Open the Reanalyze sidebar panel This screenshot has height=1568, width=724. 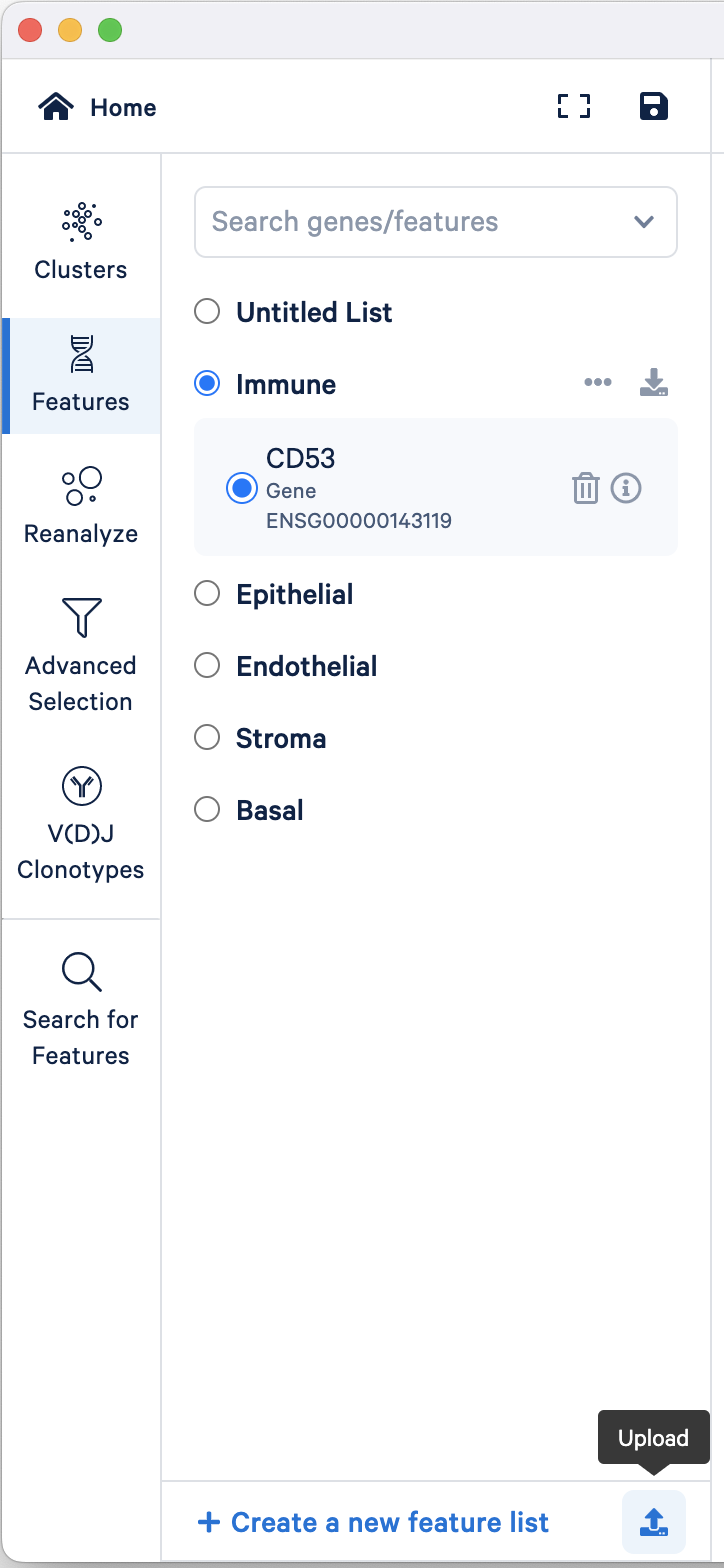pyautogui.click(x=81, y=507)
